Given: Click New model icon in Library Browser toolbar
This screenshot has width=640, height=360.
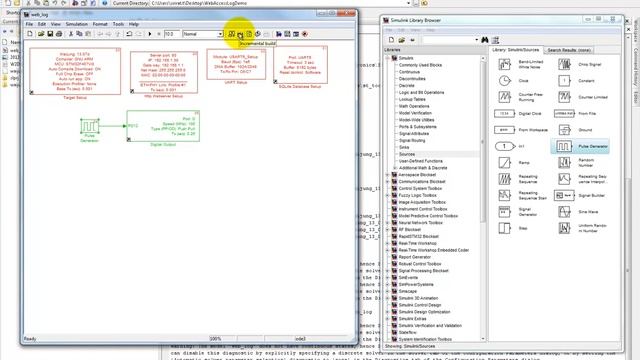Looking at the screenshot, I should point(391,40).
